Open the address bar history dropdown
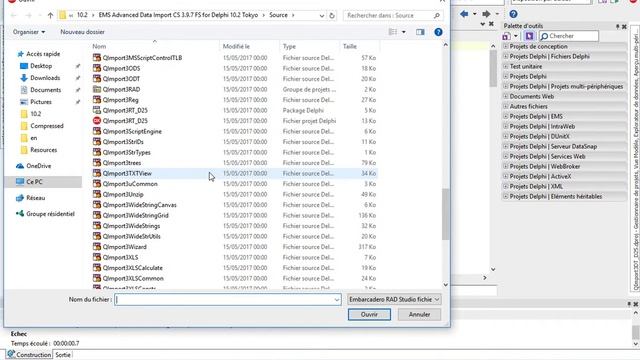This screenshot has height=360, width=640. [322, 16]
